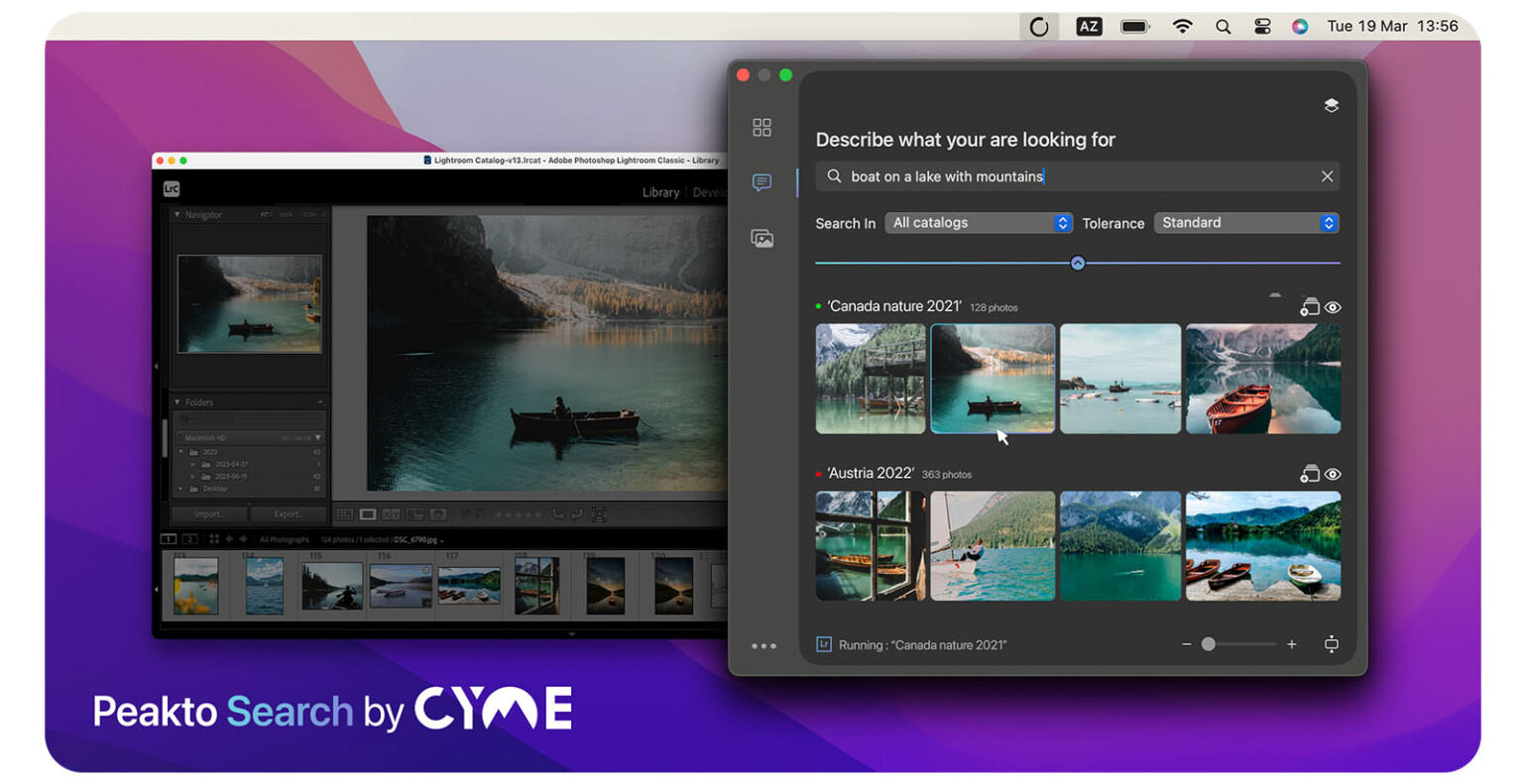Collapse the Navigator panel triangle in Lightroom
This screenshot has height=784, width=1523.
pyautogui.click(x=177, y=215)
